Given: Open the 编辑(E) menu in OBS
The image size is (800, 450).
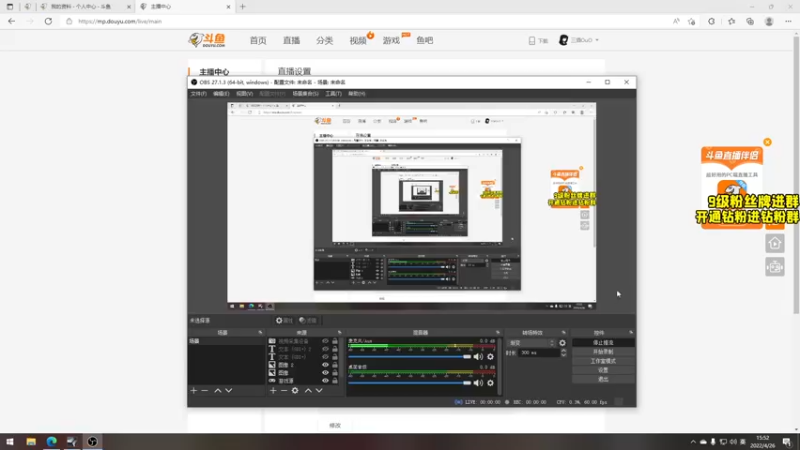Looking at the screenshot, I should pos(221,94).
